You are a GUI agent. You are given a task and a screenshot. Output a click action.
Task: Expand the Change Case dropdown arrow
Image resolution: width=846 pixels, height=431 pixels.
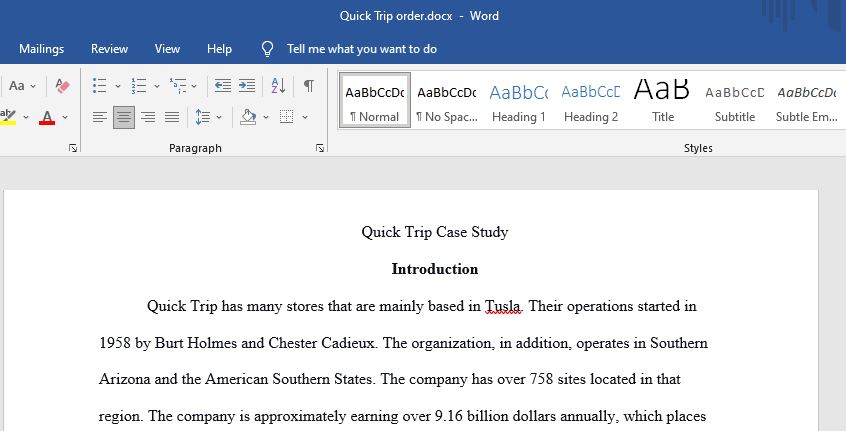pyautogui.click(x=33, y=86)
